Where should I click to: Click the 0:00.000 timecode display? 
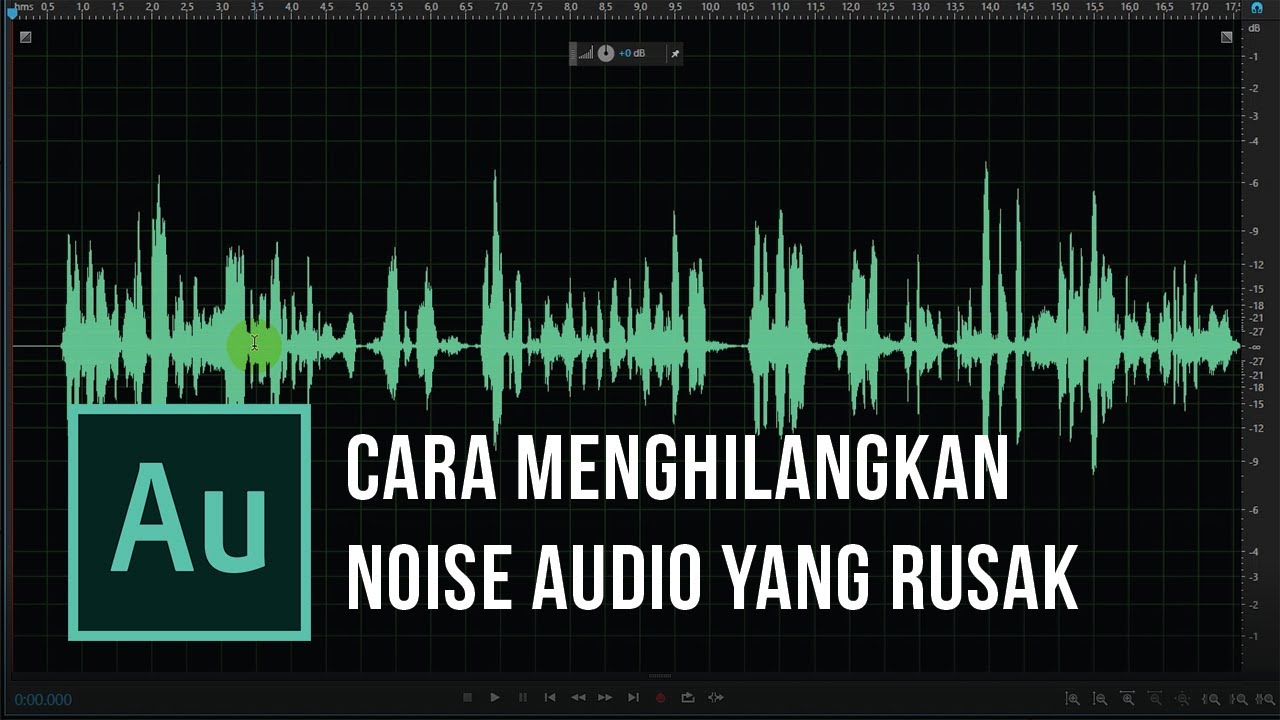[x=43, y=700]
